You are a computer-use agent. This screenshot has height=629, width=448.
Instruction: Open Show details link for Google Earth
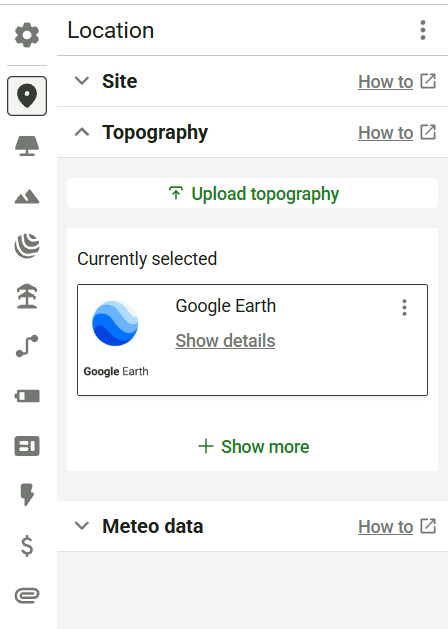point(225,341)
